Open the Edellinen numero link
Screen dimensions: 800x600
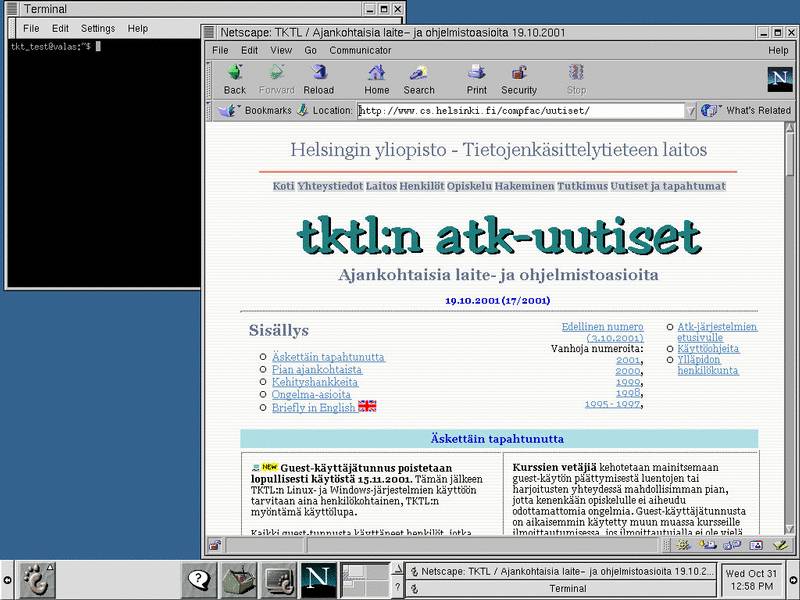(x=603, y=332)
